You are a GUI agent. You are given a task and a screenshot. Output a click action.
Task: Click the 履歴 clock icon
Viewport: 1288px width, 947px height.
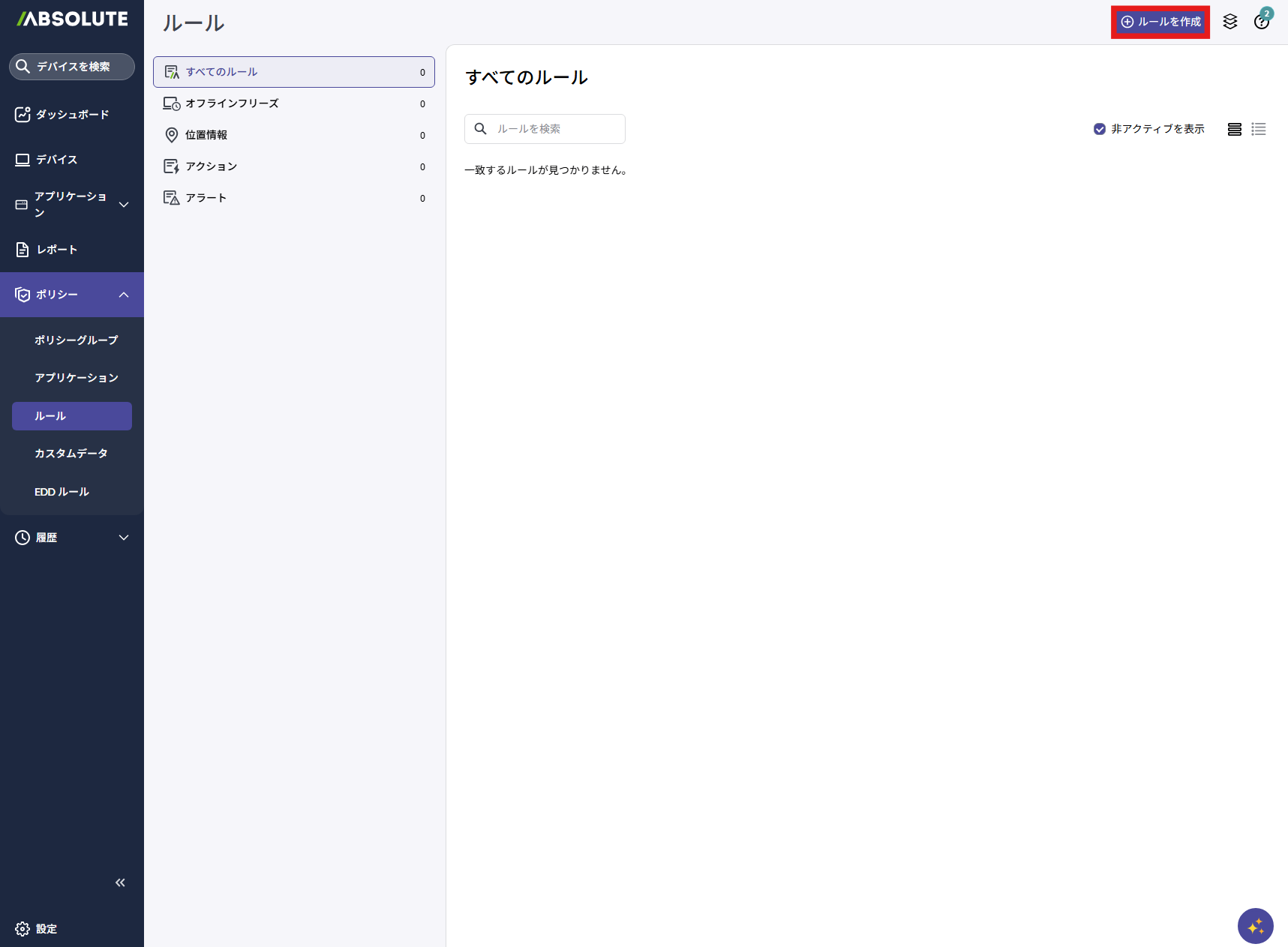[23, 538]
